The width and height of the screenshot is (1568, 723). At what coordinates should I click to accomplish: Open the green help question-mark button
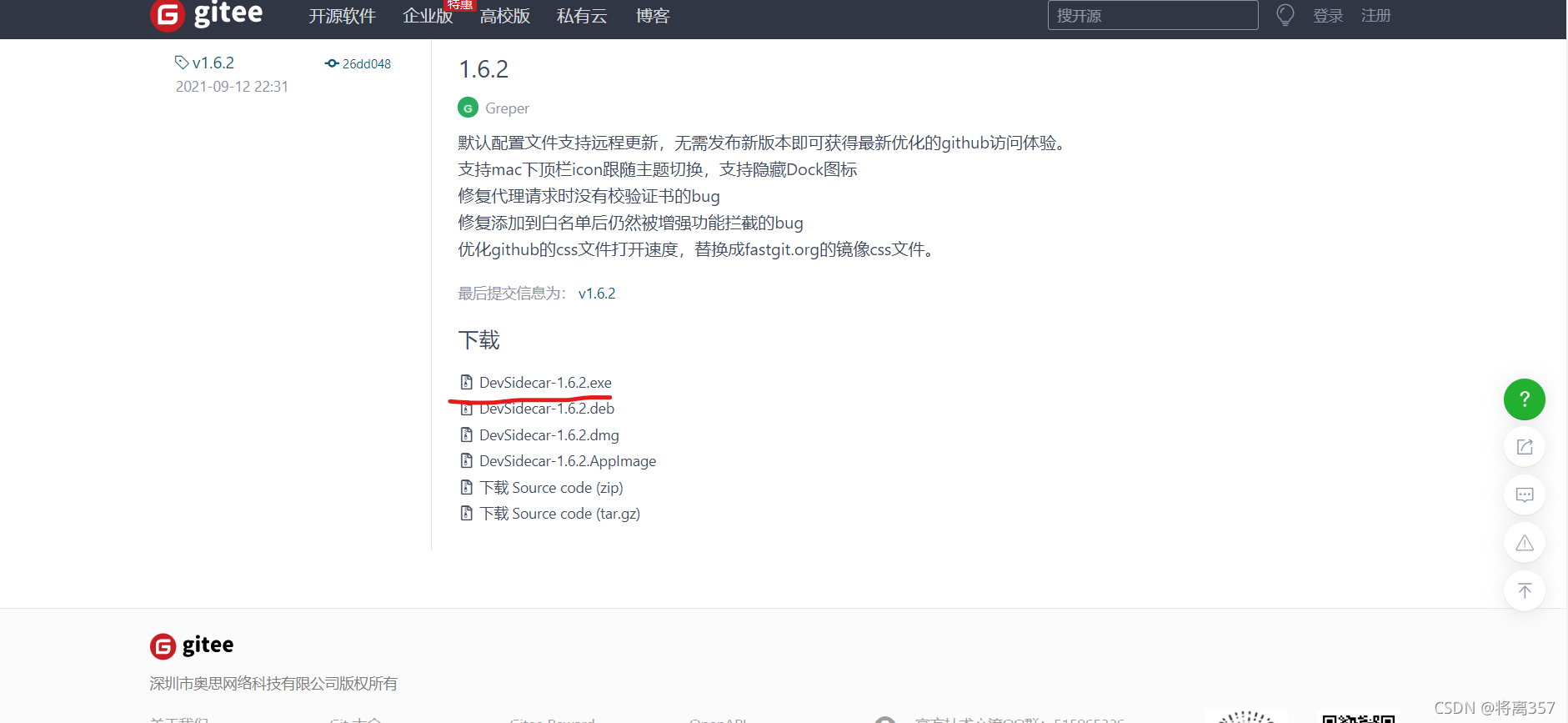pyautogui.click(x=1524, y=399)
